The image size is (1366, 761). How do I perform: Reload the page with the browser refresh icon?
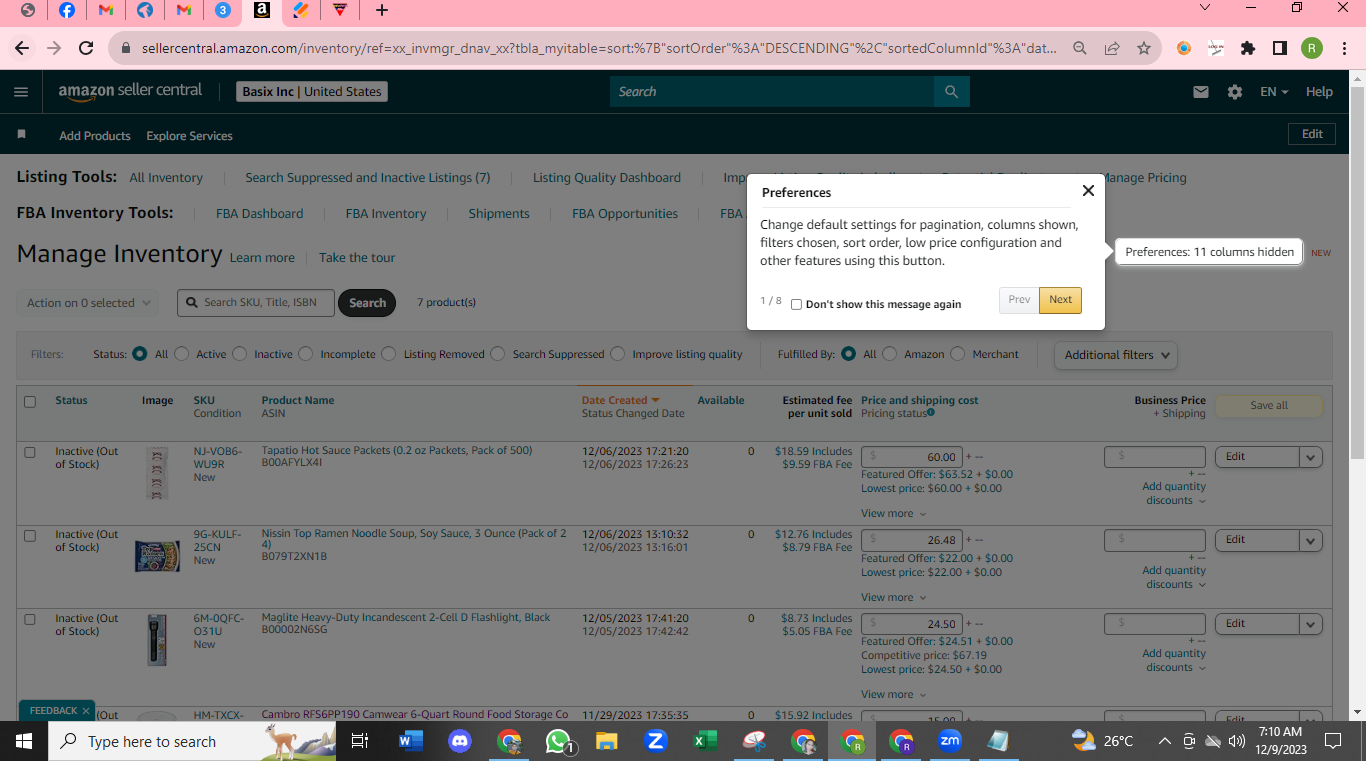(x=86, y=48)
